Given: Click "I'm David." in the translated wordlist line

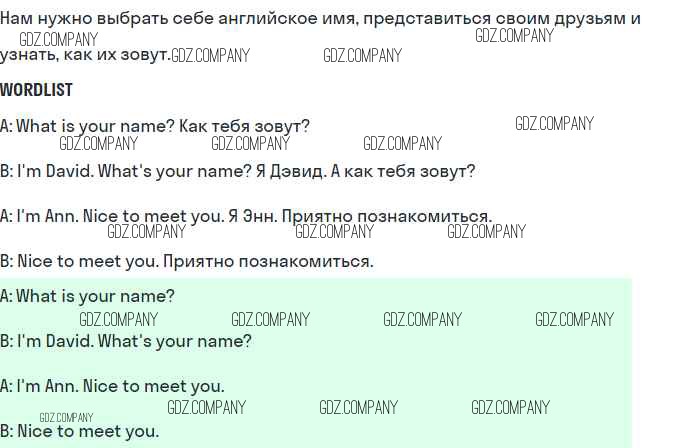Looking at the screenshot, I should [x=56, y=171].
